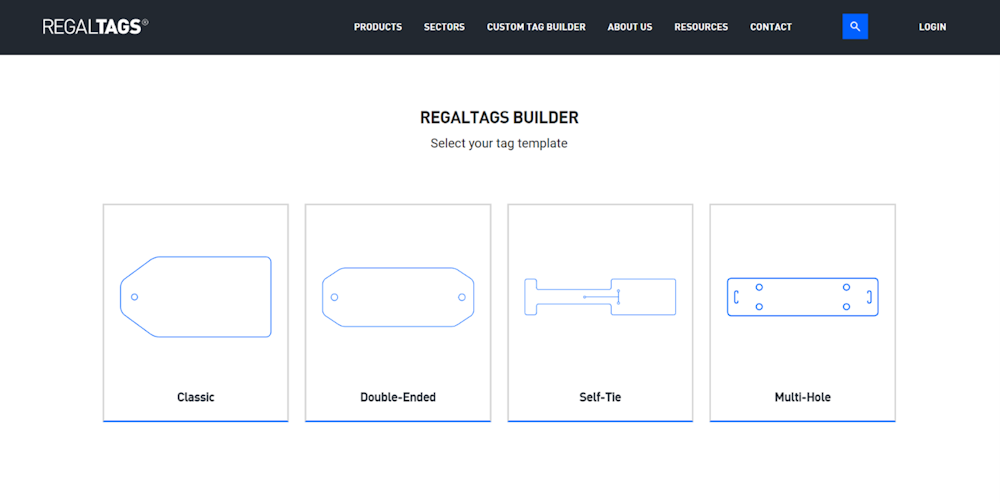This screenshot has width=1000, height=503.
Task: Click the Login link
Action: click(x=932, y=27)
